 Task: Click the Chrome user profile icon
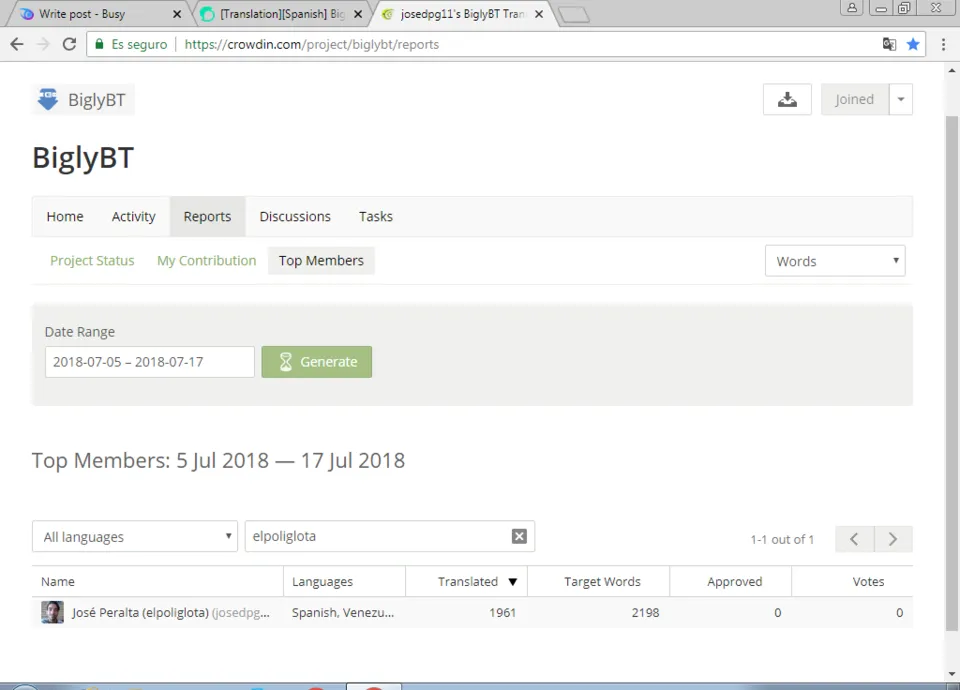point(852,8)
